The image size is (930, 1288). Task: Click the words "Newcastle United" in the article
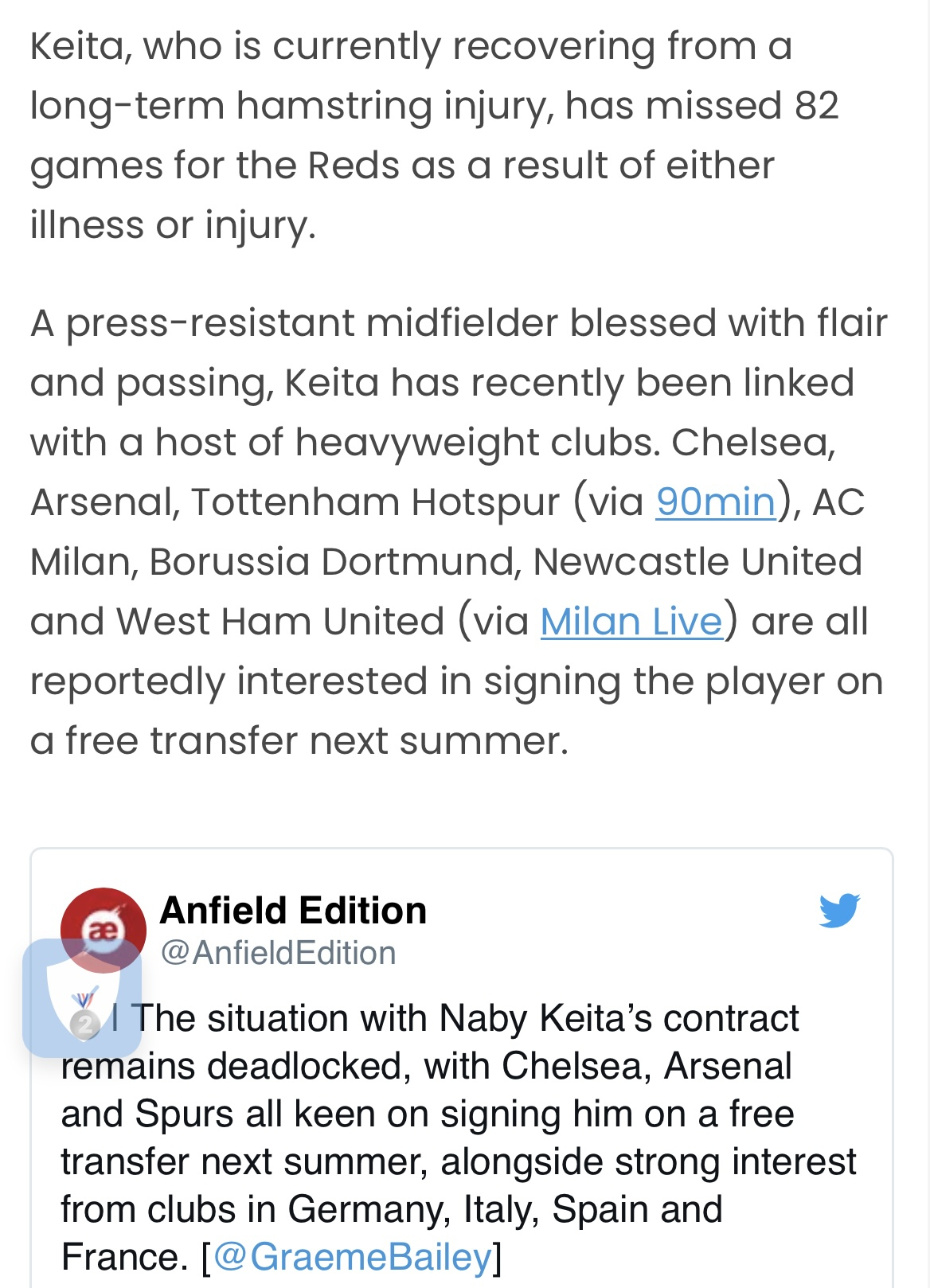(x=697, y=562)
